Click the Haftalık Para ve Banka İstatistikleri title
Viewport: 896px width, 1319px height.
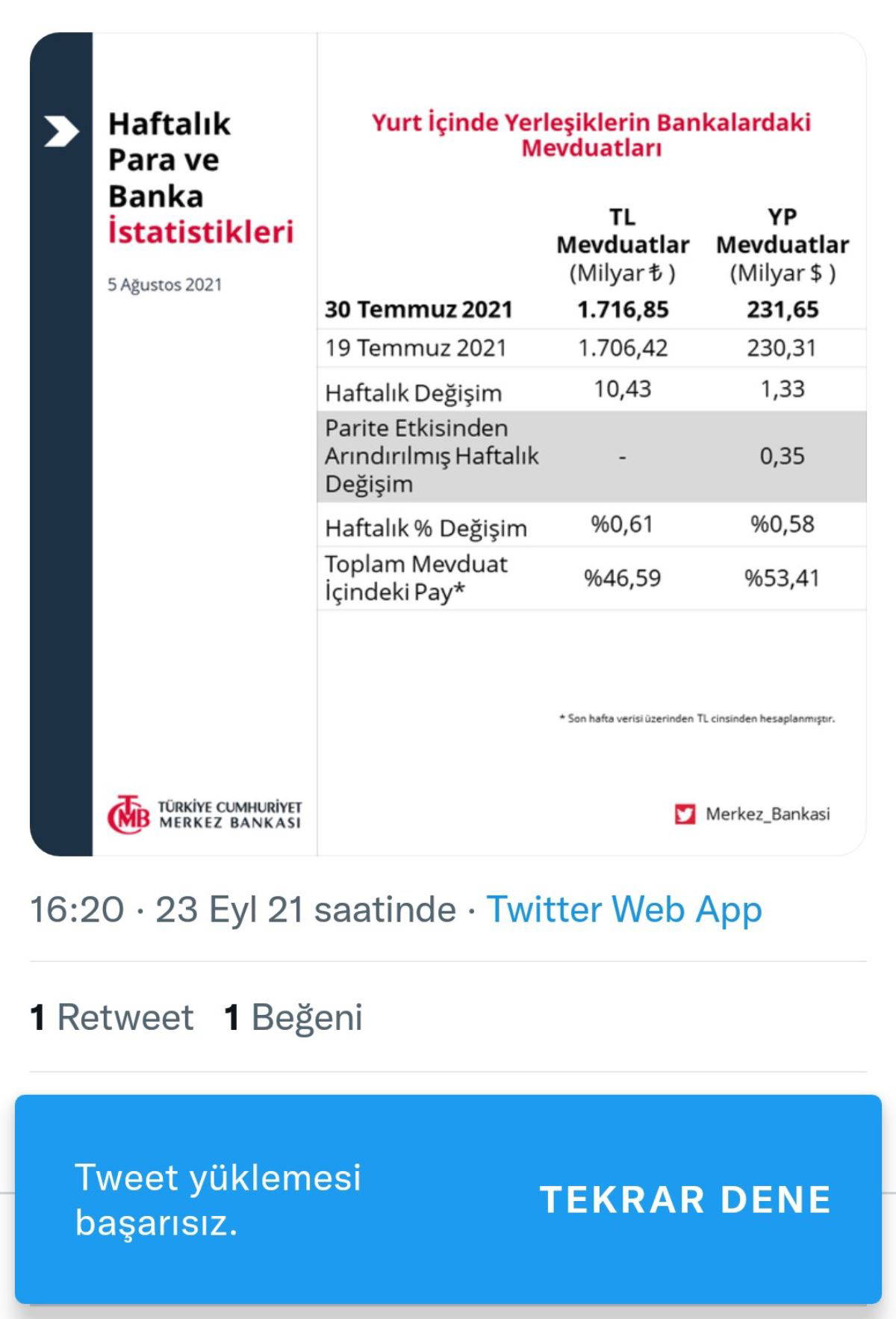pos(200,178)
